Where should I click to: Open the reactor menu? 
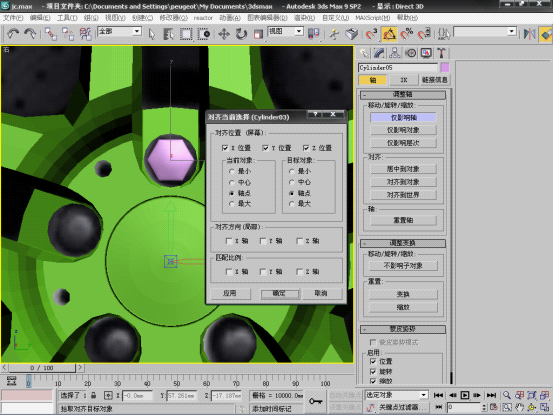[x=203, y=18]
